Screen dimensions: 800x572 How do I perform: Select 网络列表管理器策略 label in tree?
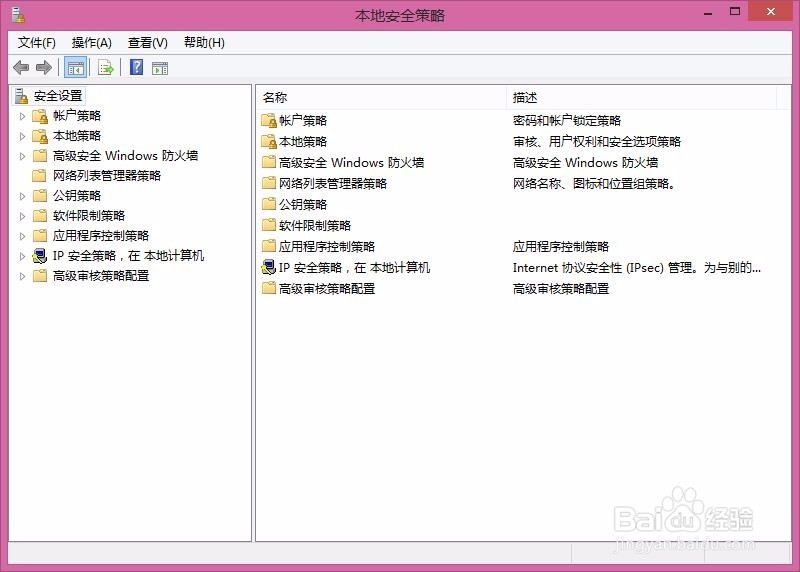[x=107, y=176]
